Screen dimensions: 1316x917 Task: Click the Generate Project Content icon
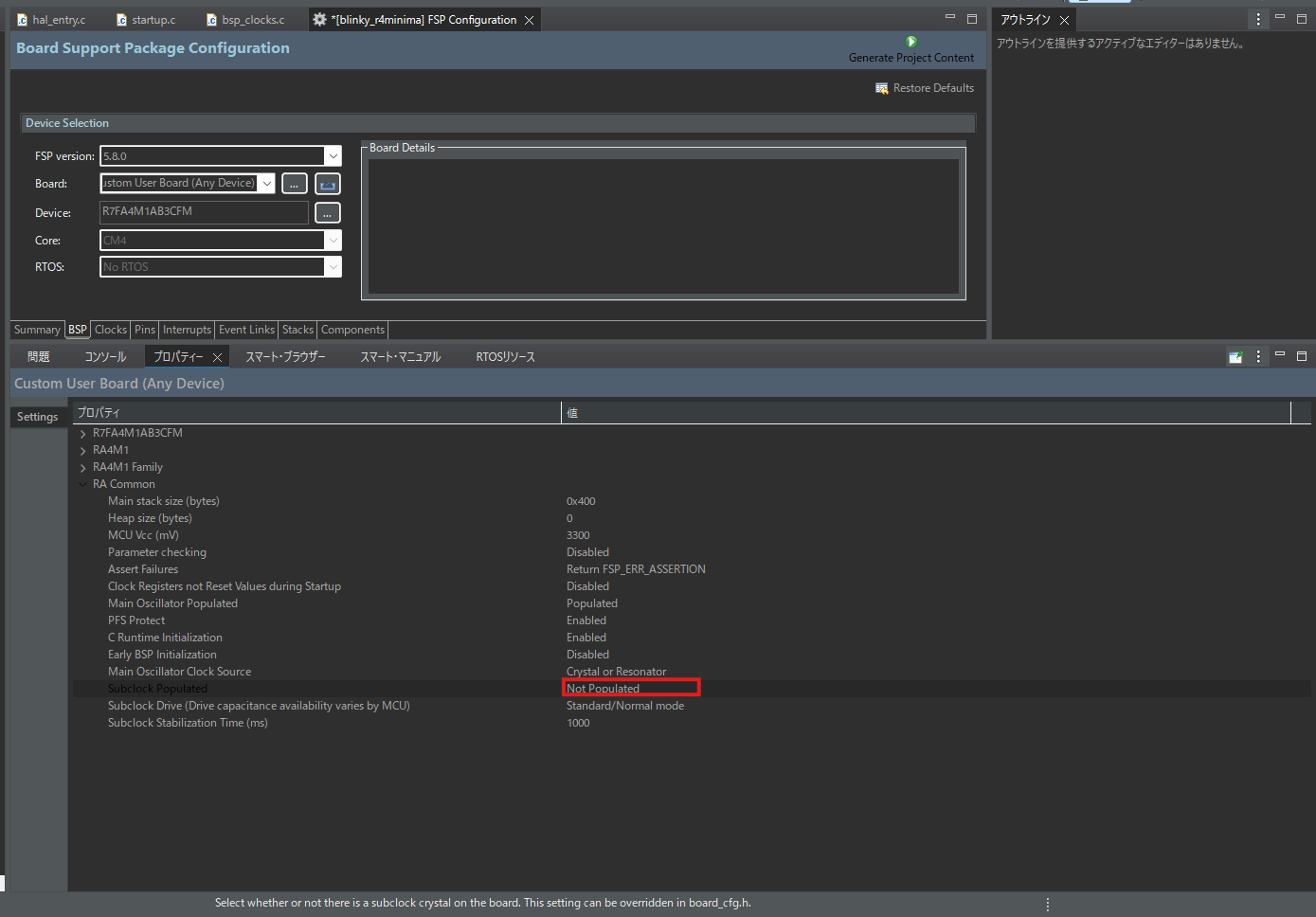911,42
